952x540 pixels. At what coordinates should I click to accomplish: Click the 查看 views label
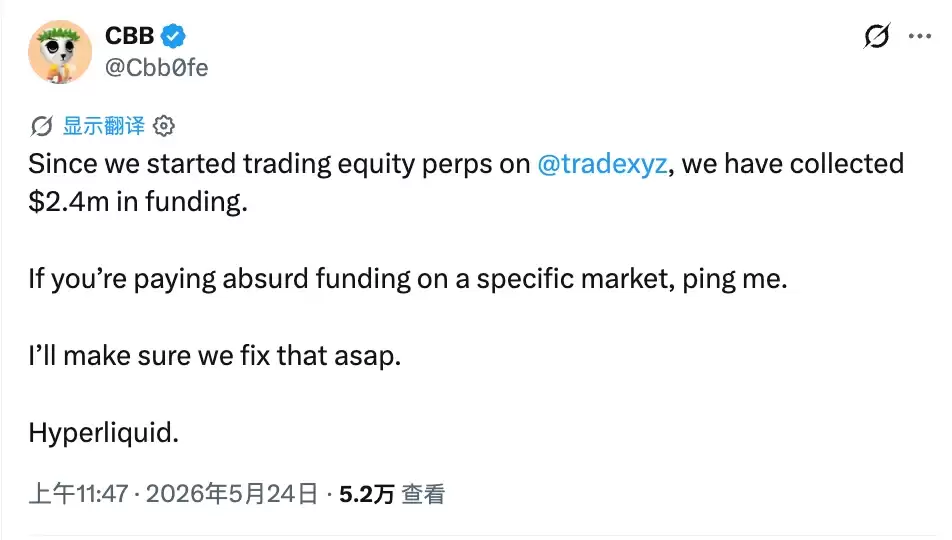click(x=423, y=494)
